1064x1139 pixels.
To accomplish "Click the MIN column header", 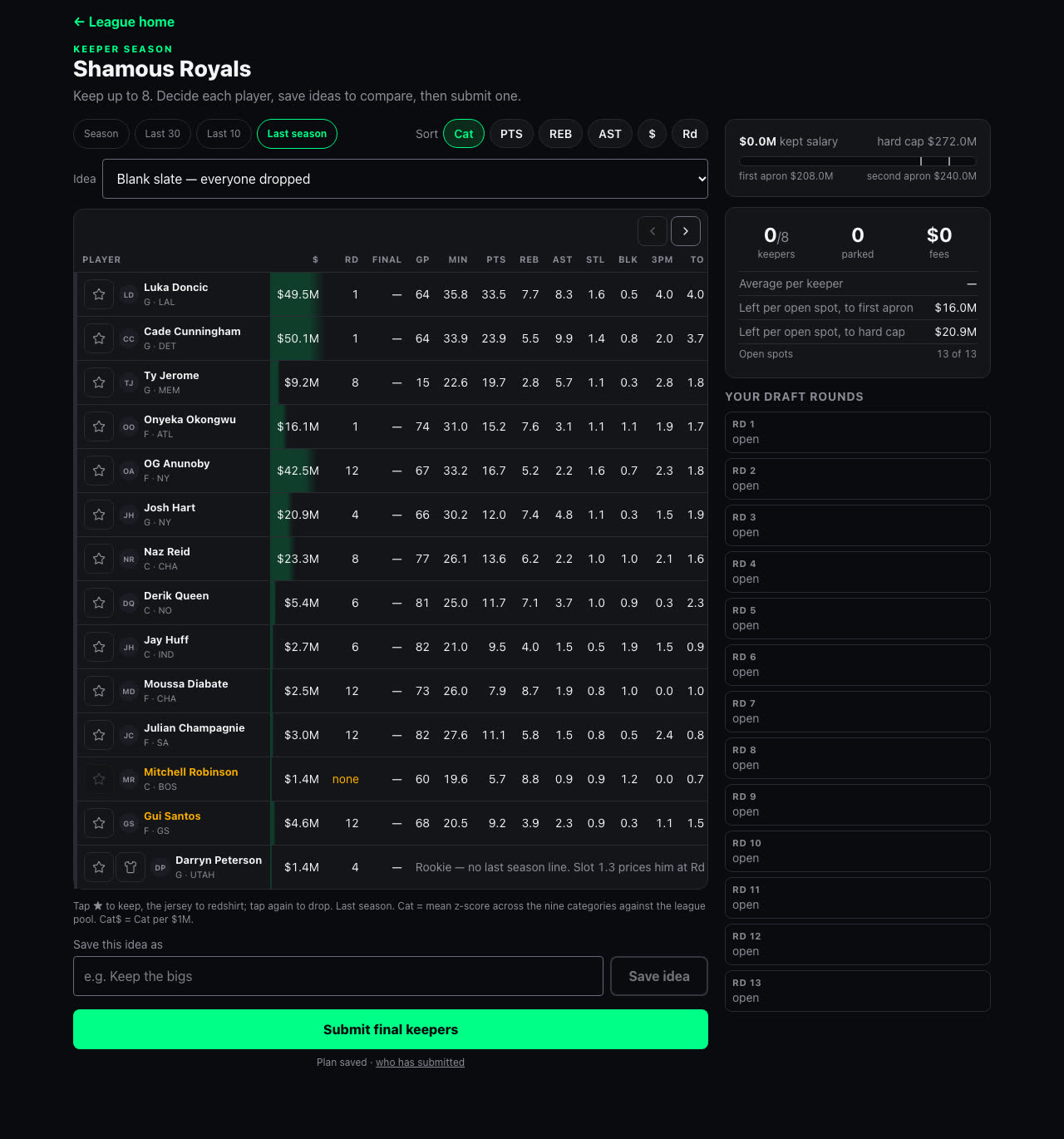I will pyautogui.click(x=458, y=260).
